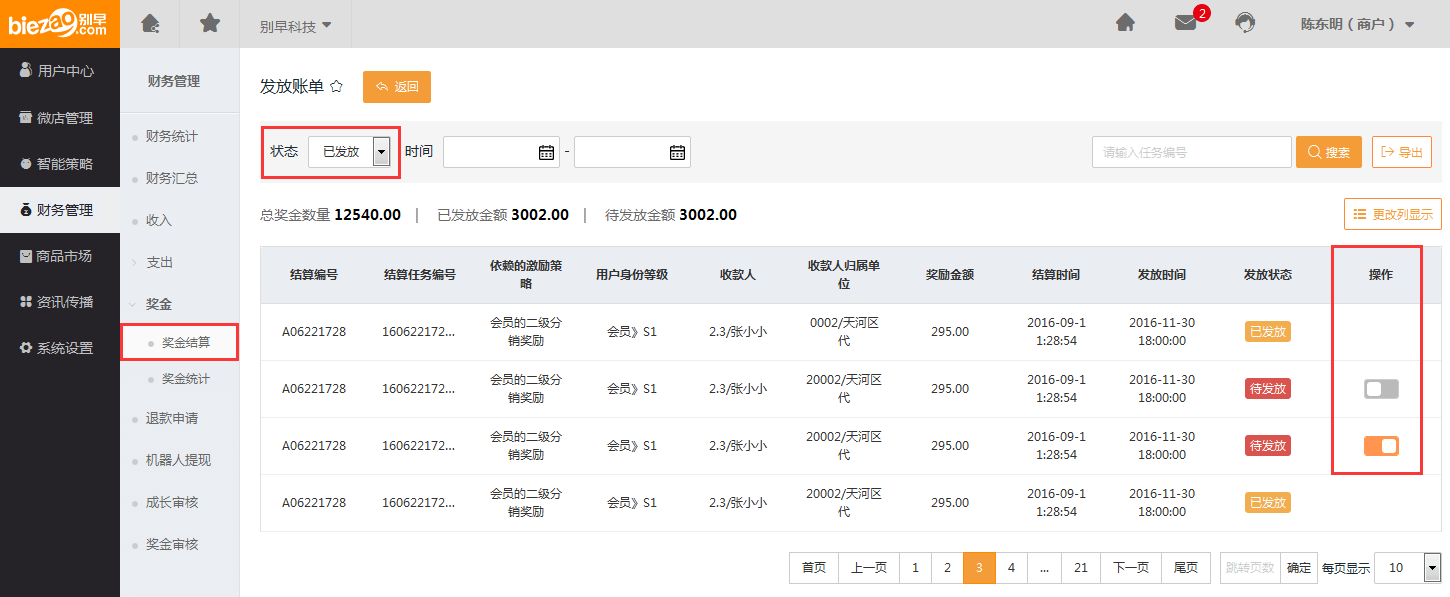Click the biezao logo
The image size is (1450, 597).
59,24
